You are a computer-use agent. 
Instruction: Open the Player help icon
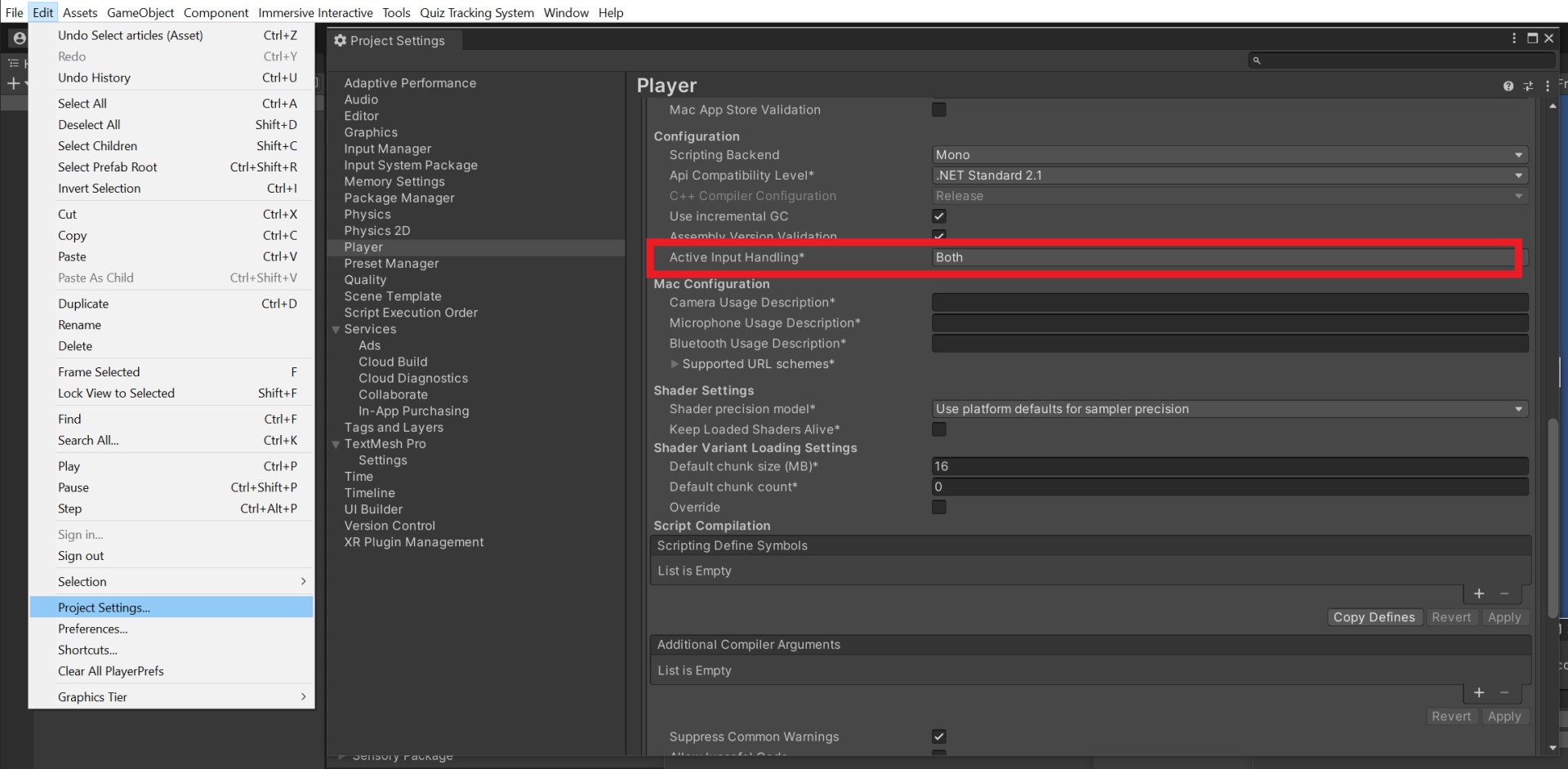coord(1508,86)
